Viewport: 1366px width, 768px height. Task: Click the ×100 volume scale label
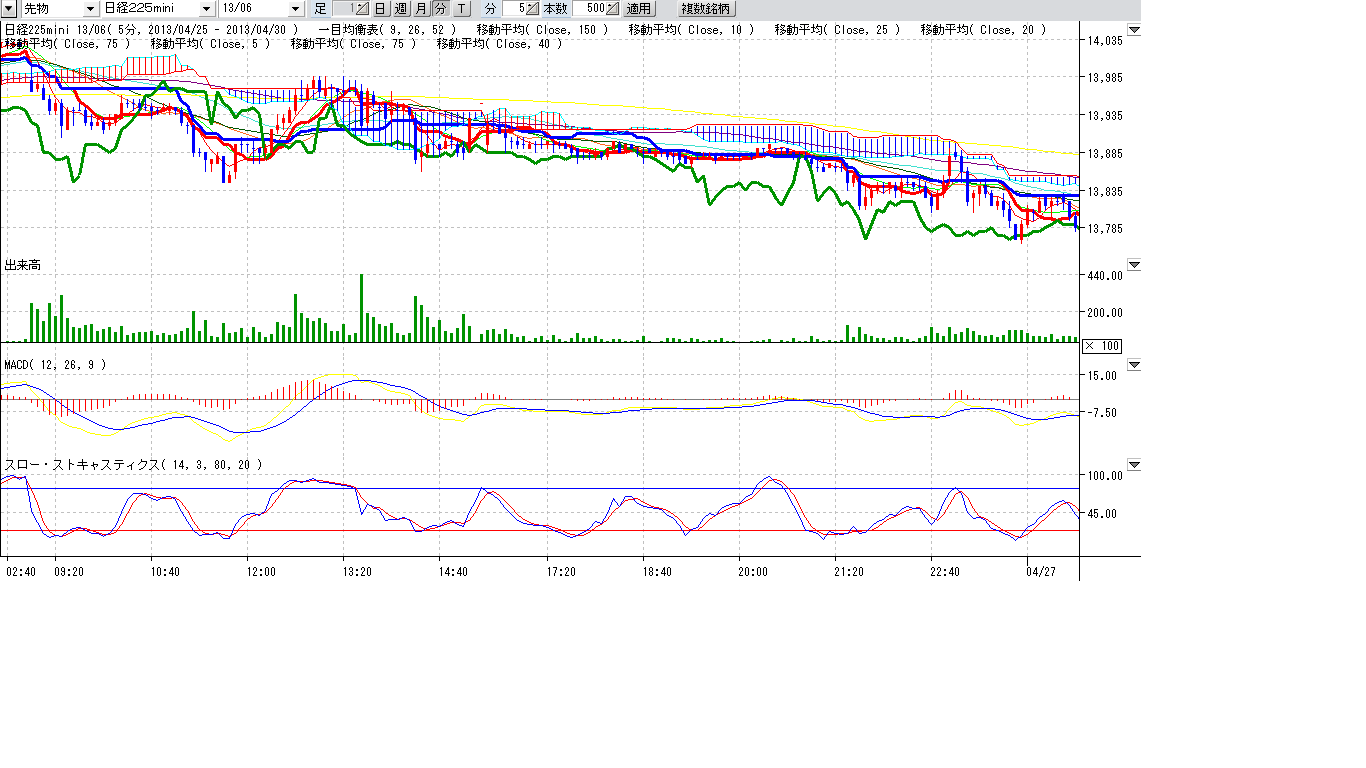(x=1102, y=346)
